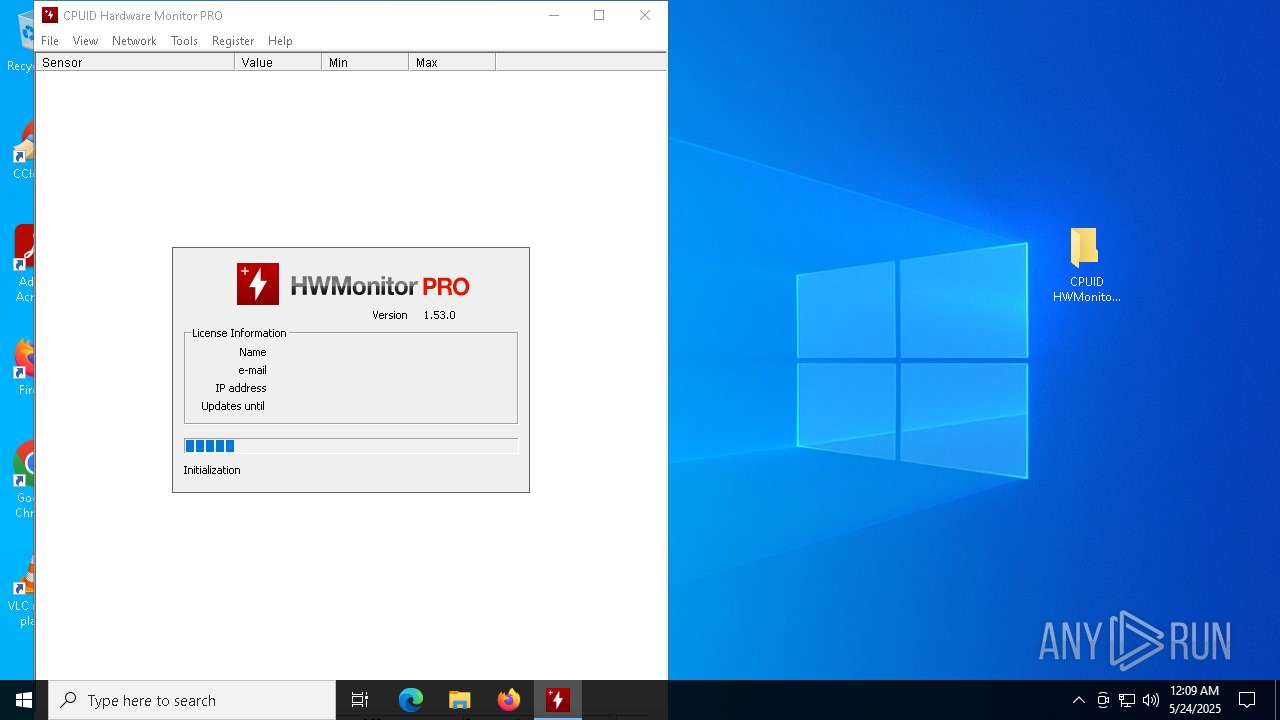Open File Explorer from the taskbar
The height and width of the screenshot is (720, 1280).
coord(459,700)
